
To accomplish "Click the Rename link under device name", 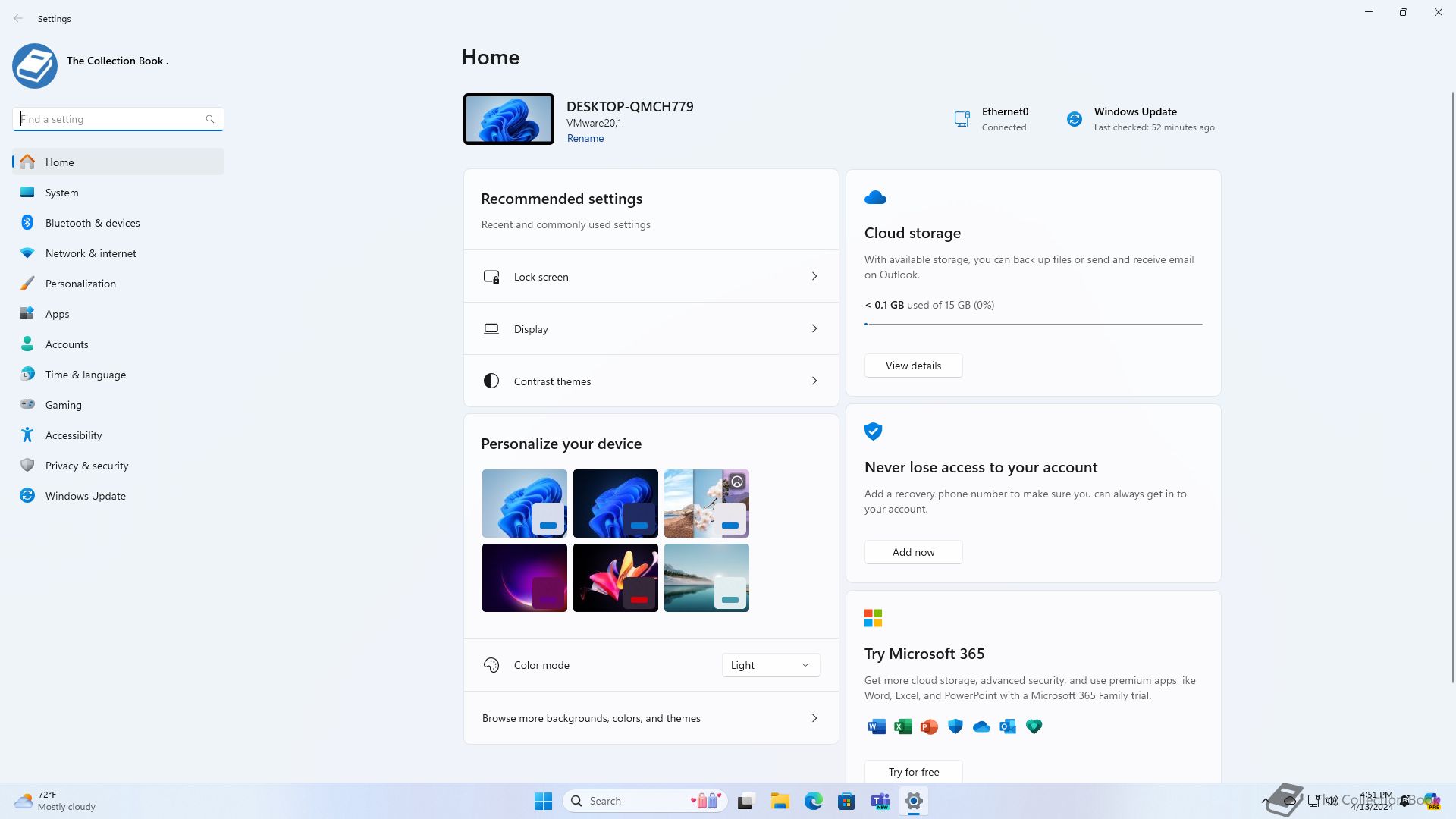I will [x=585, y=138].
